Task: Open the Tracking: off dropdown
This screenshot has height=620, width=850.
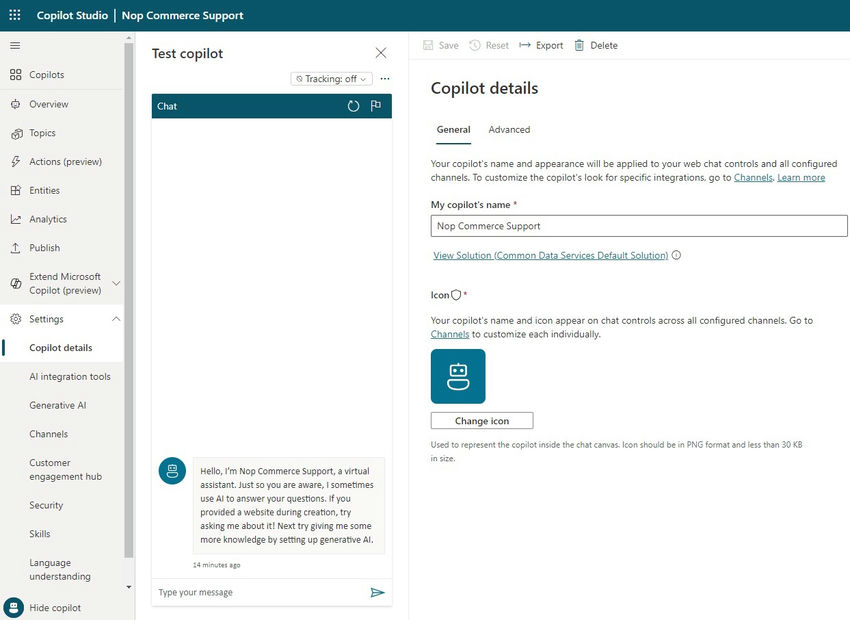Action: coord(332,79)
